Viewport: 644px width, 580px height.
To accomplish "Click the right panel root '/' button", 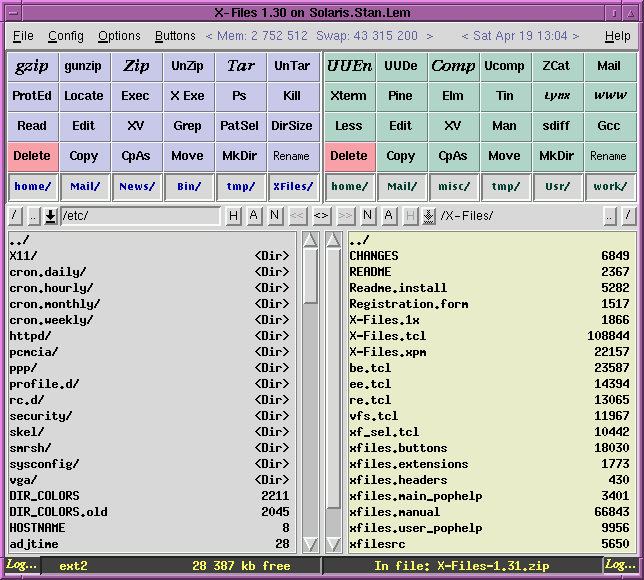I will click(x=628, y=215).
